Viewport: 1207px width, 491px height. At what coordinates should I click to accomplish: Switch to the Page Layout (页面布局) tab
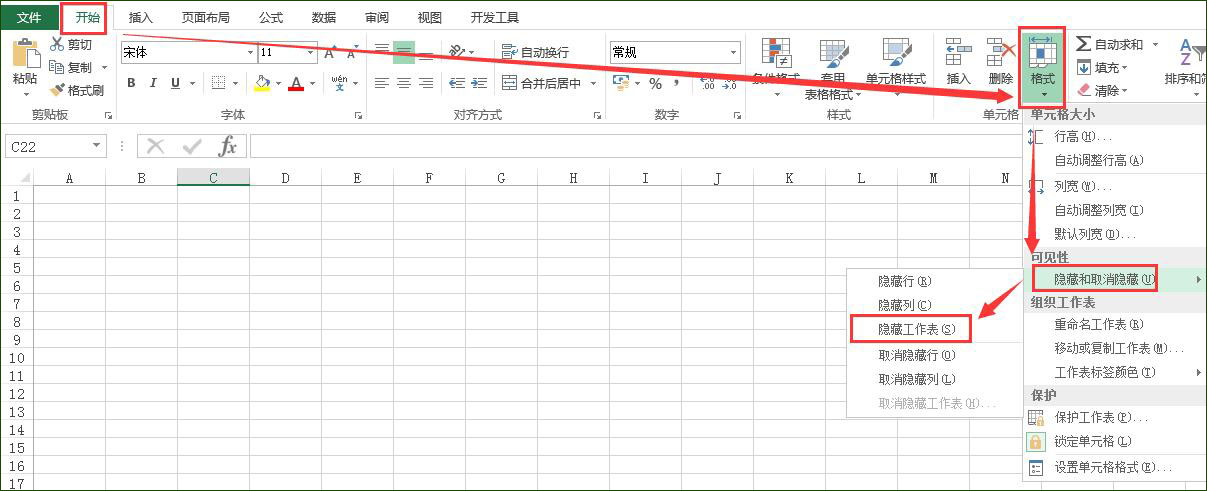coord(205,17)
